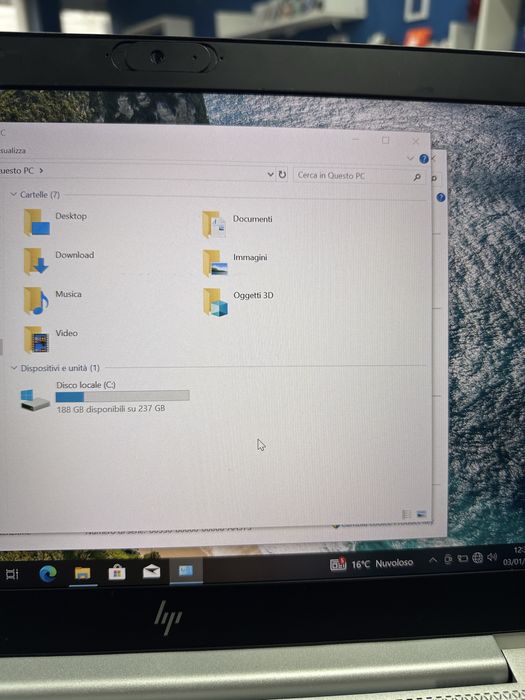
Task: Click the Oggetti 3D folder label
Action: click(254, 295)
